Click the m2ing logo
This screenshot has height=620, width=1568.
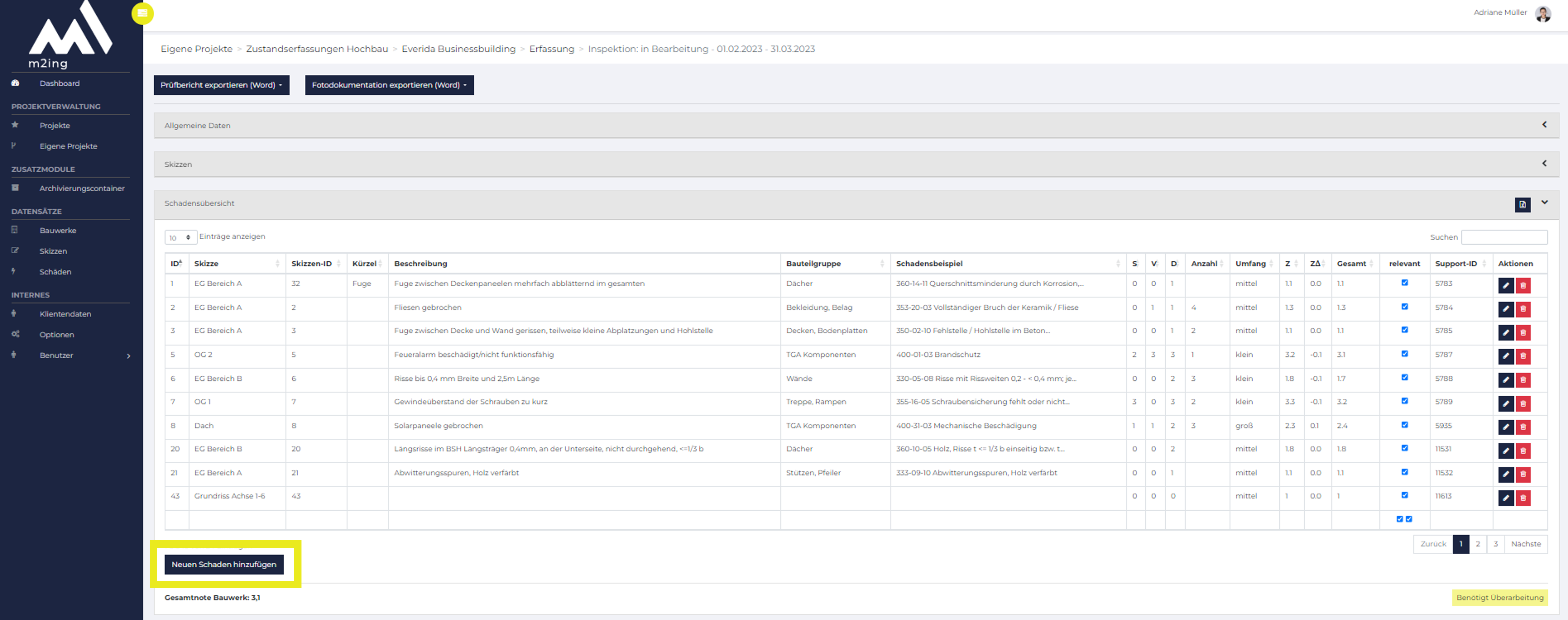click(70, 35)
